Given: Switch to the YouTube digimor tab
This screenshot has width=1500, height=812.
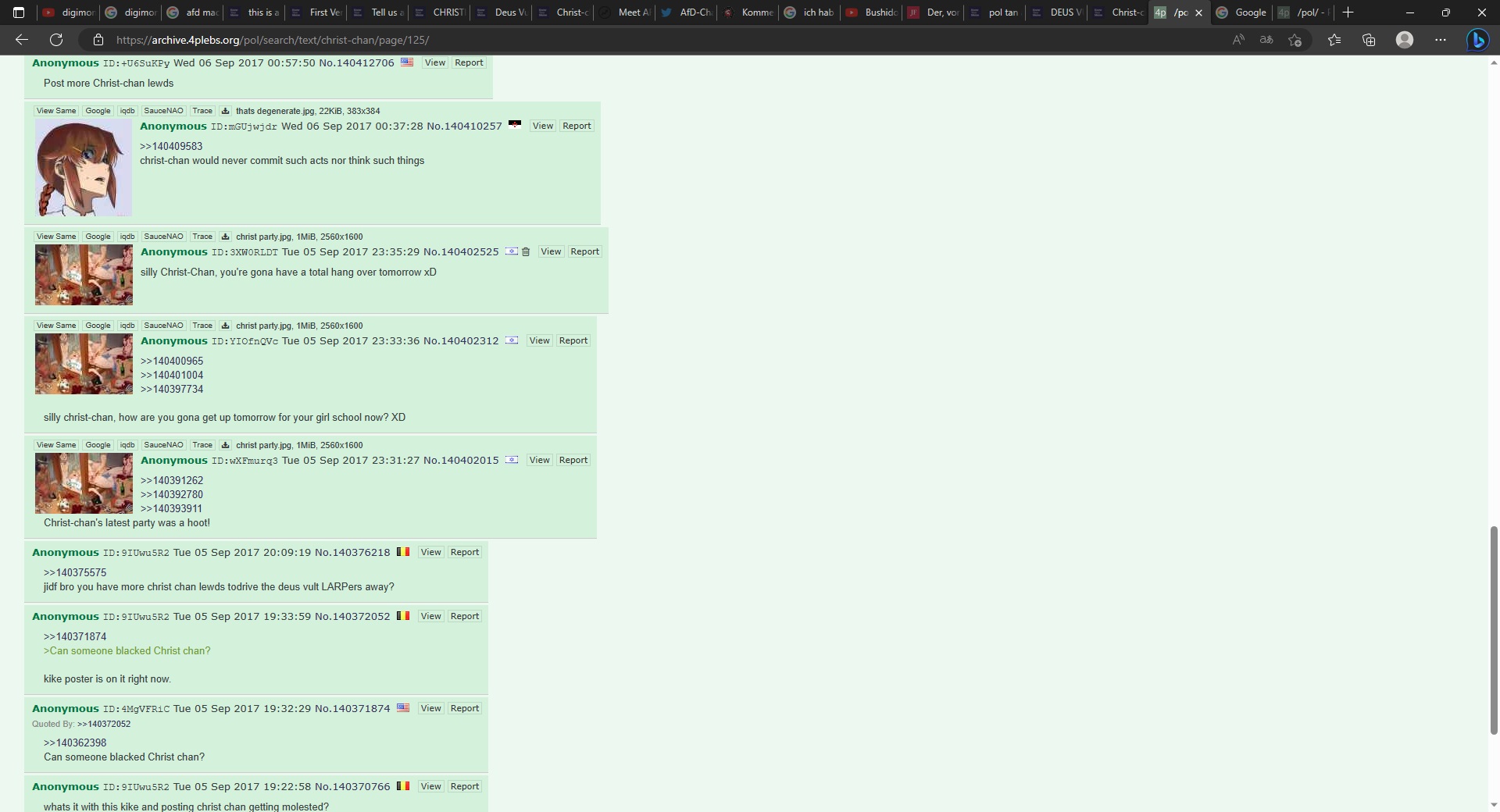Looking at the screenshot, I should tap(68, 12).
